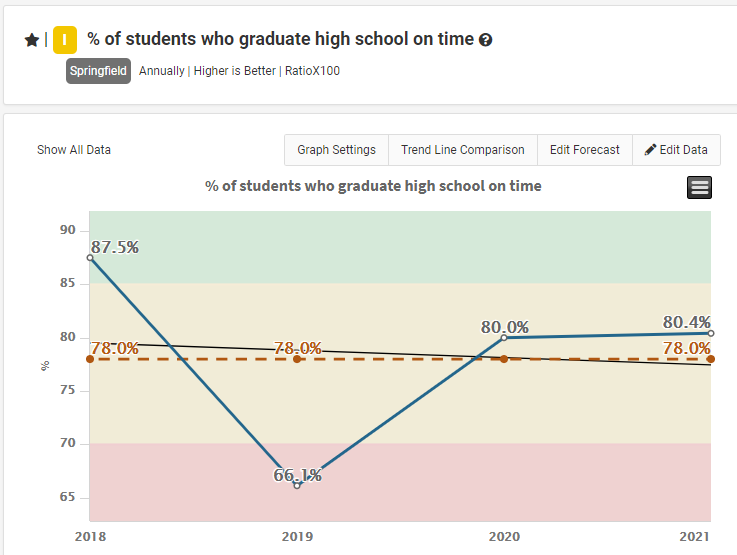Click the 2018 target marker at 78.0%
737x555 pixels.
point(90,358)
